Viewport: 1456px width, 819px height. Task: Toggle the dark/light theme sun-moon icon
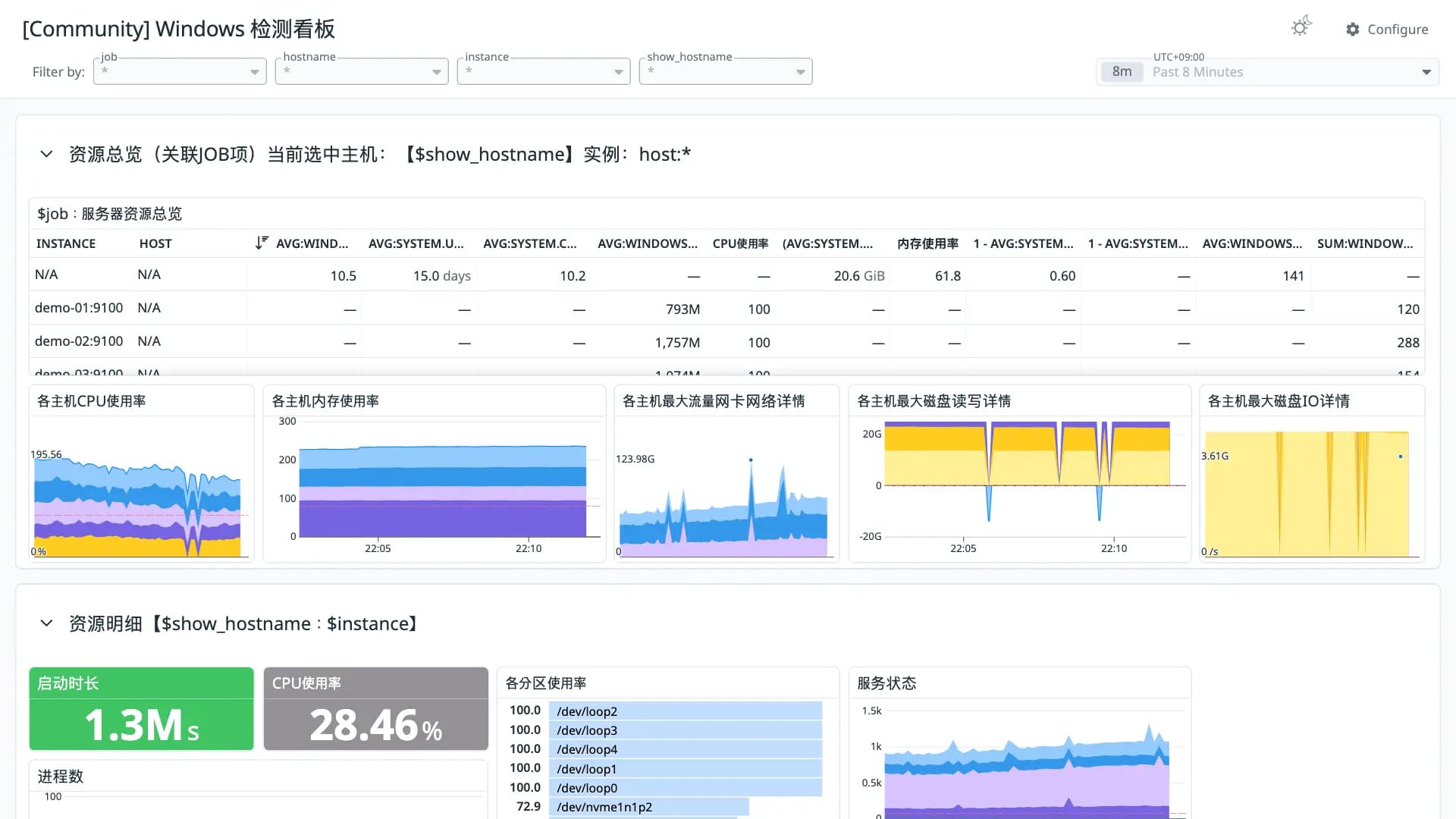point(1301,27)
